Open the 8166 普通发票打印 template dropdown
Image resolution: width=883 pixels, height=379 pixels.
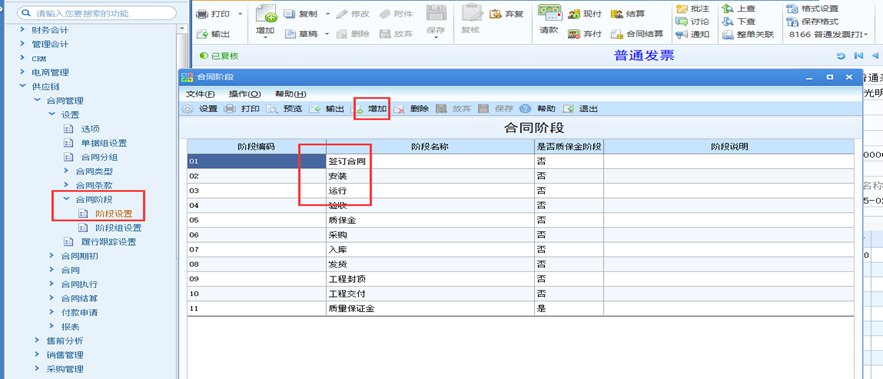click(865, 34)
